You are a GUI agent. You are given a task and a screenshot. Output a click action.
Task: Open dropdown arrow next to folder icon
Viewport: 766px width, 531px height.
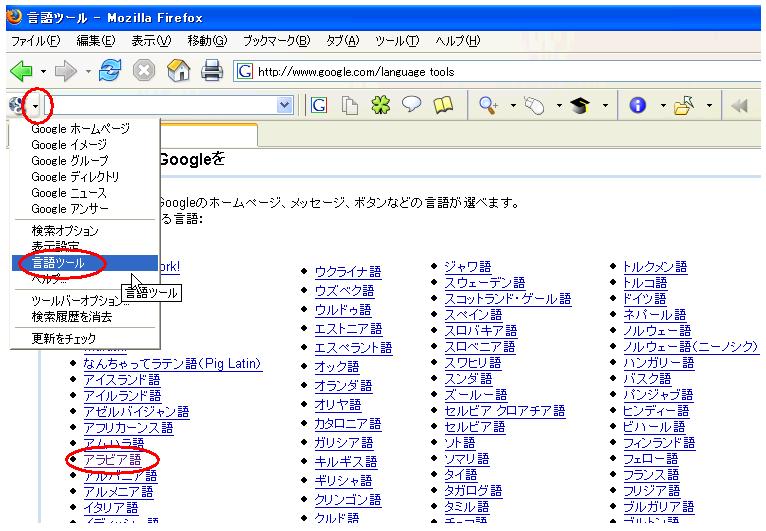click(709, 105)
